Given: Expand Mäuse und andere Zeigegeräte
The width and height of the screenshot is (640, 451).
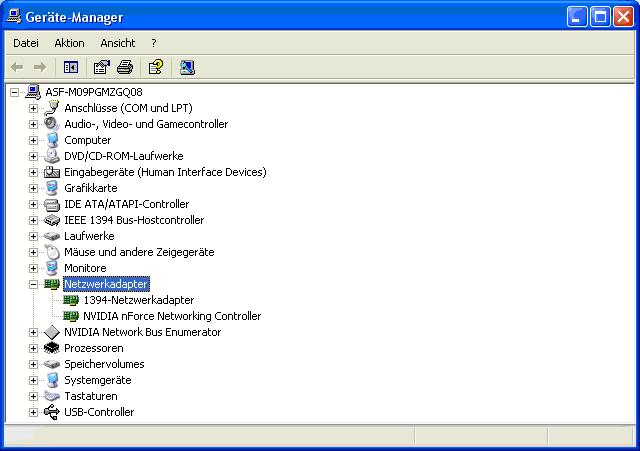Looking at the screenshot, I should tap(33, 252).
